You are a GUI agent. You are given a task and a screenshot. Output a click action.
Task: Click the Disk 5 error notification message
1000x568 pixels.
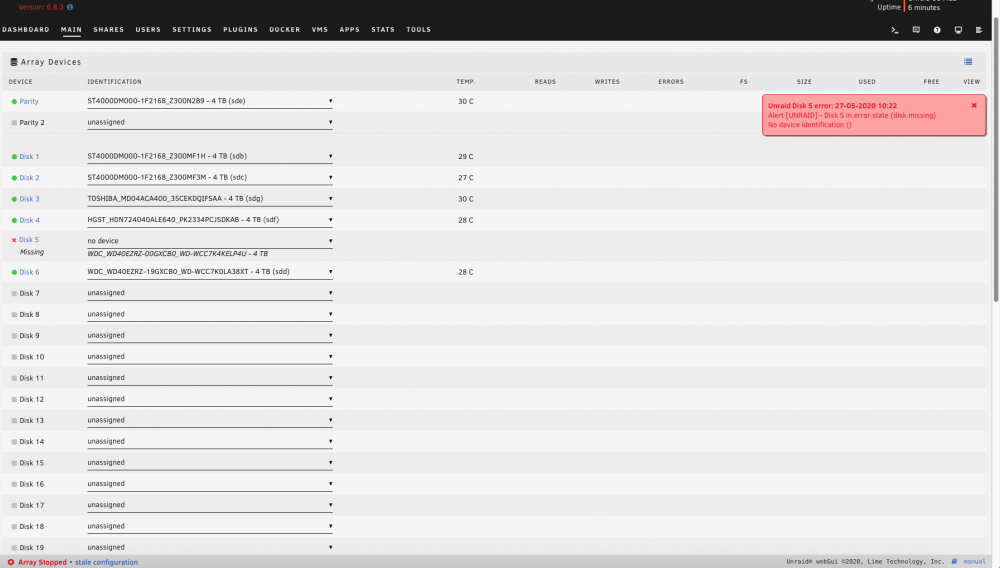coord(874,115)
